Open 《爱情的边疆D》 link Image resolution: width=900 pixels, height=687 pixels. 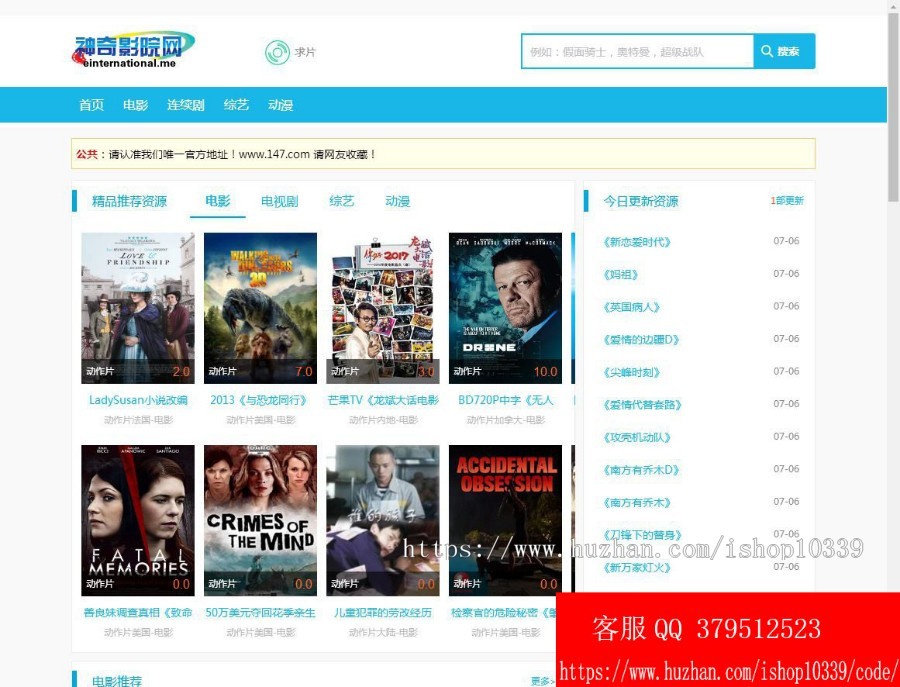click(x=641, y=340)
